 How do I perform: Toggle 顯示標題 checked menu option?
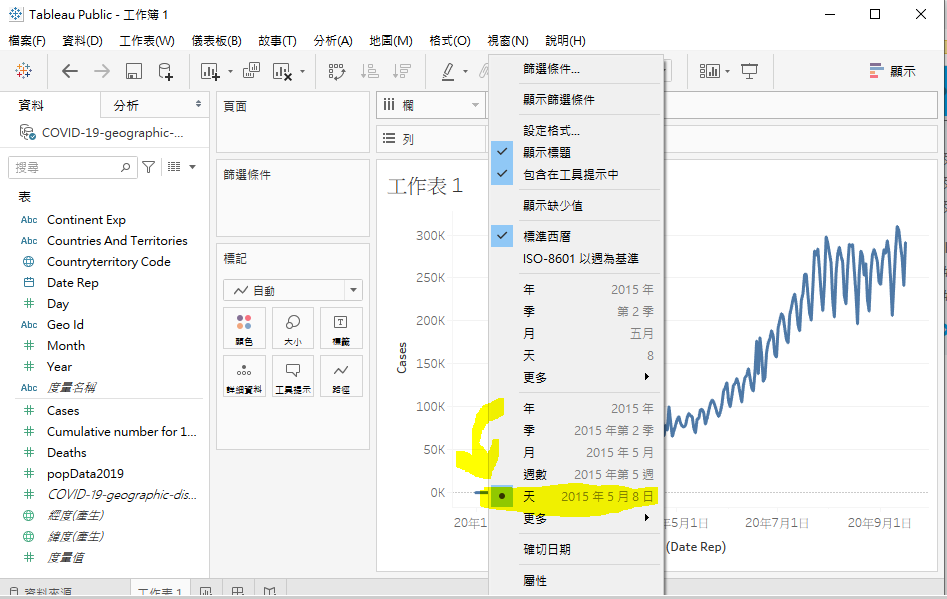(x=576, y=152)
